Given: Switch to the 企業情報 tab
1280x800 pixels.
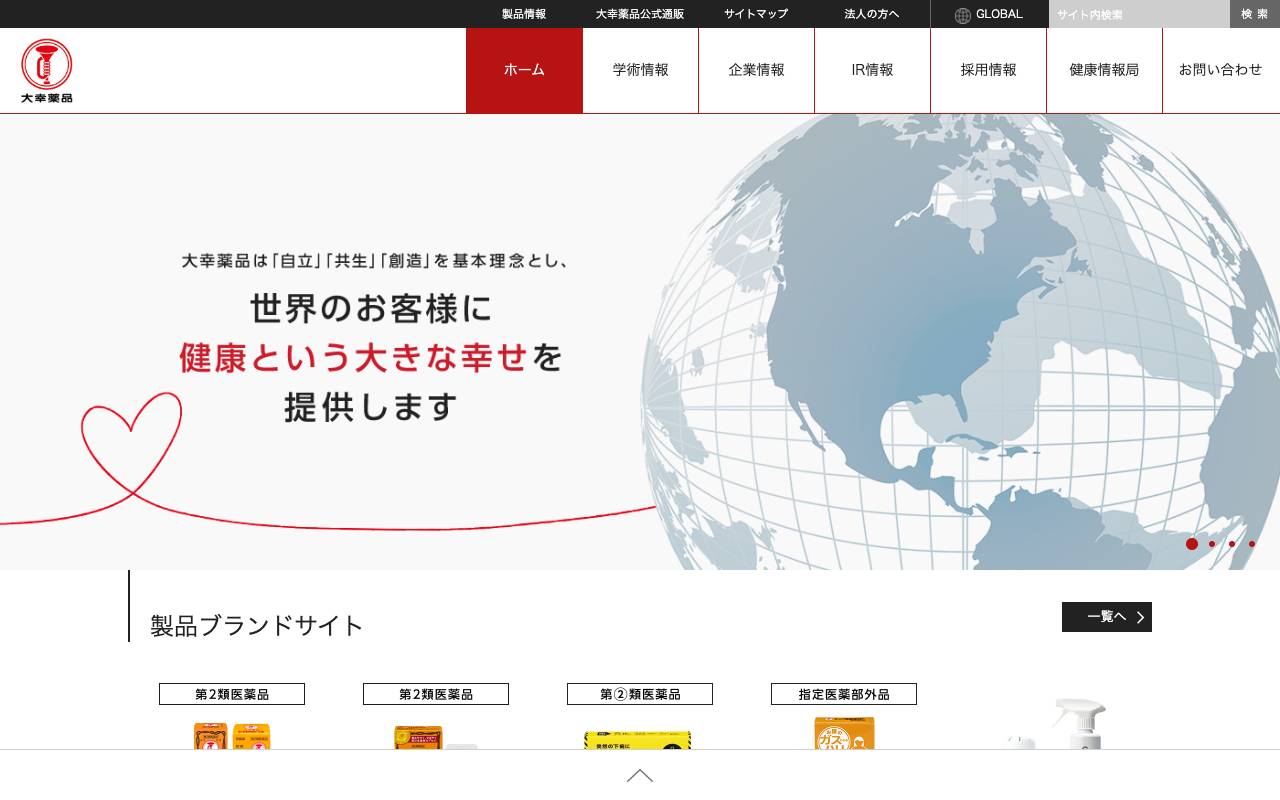Looking at the screenshot, I should tap(756, 70).
